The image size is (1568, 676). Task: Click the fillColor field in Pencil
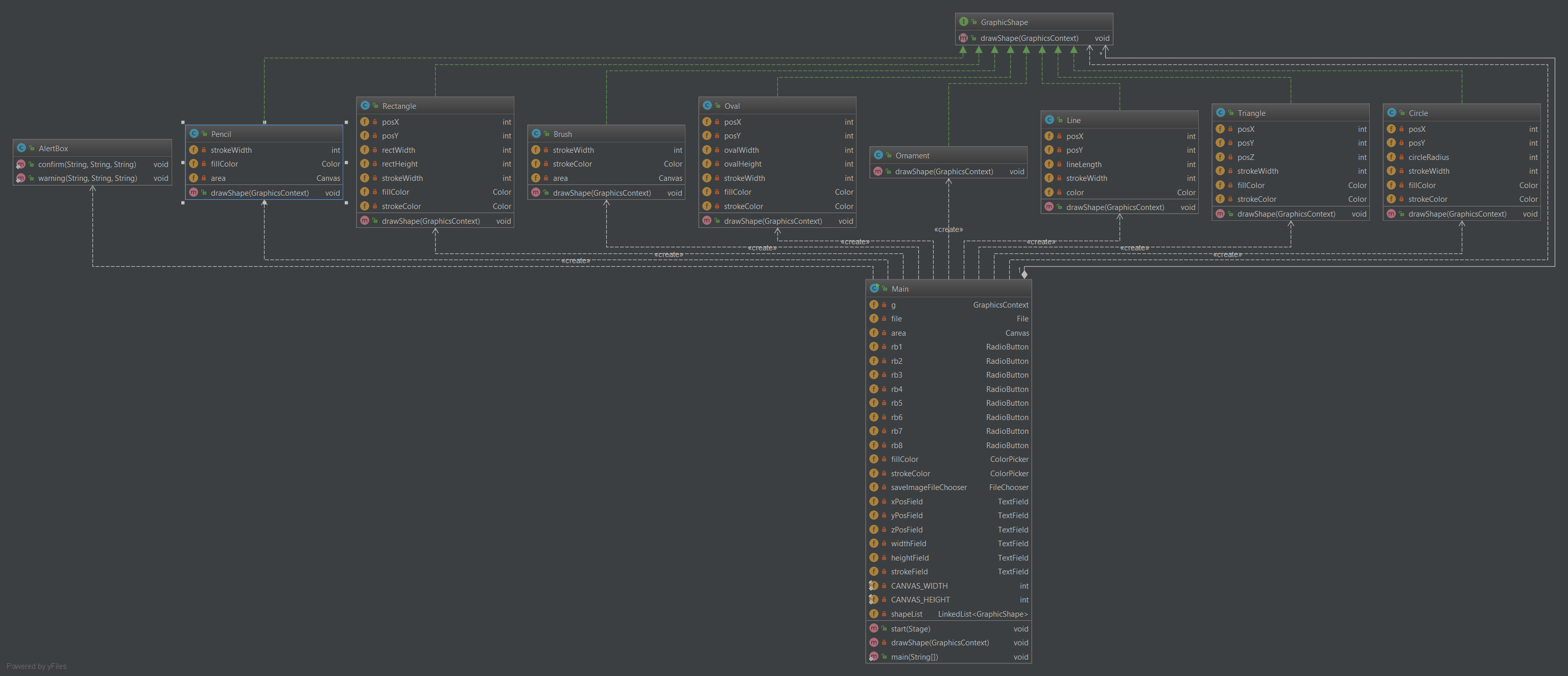coord(264,164)
